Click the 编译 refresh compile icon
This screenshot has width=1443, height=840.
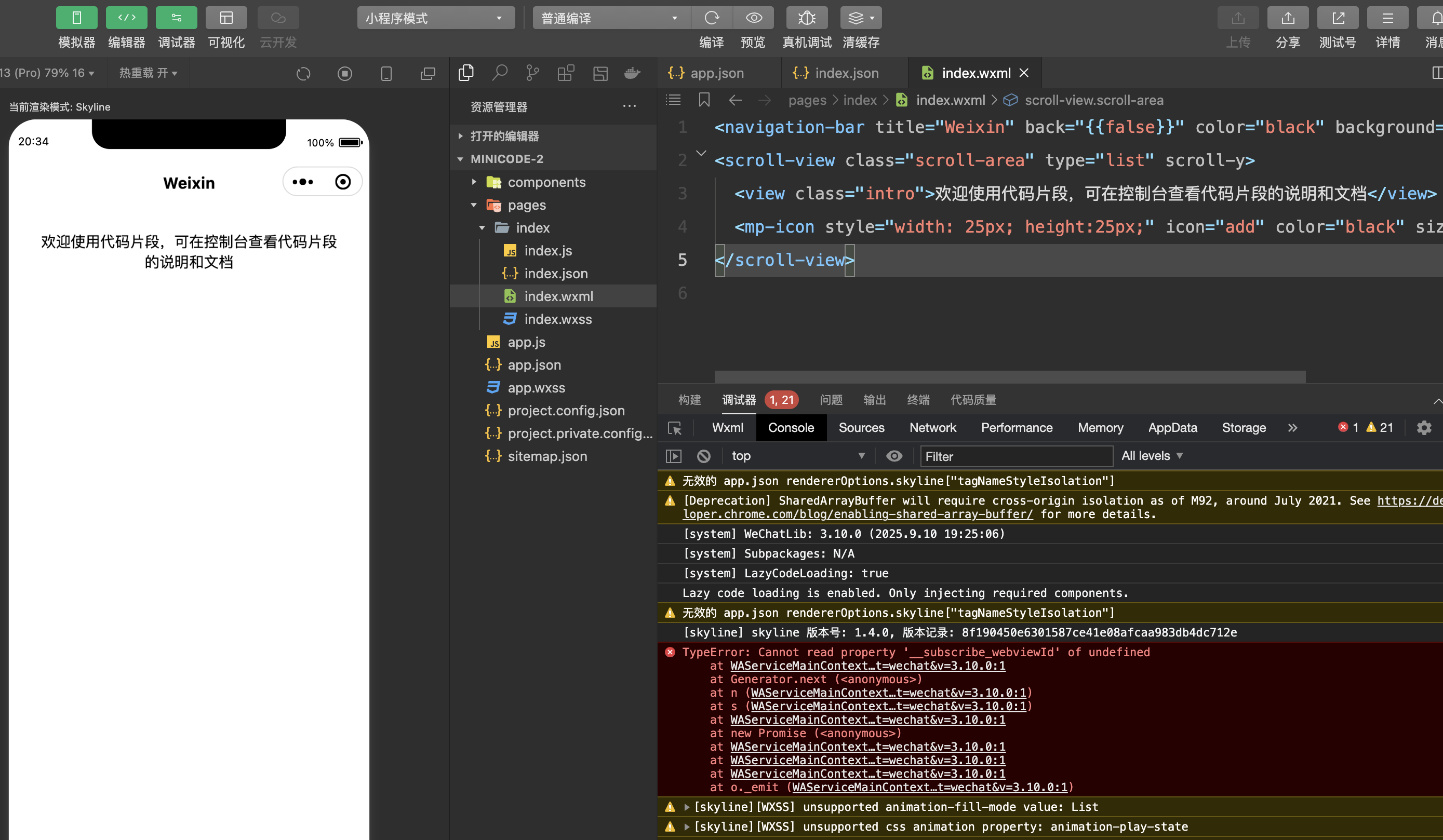[x=711, y=18]
